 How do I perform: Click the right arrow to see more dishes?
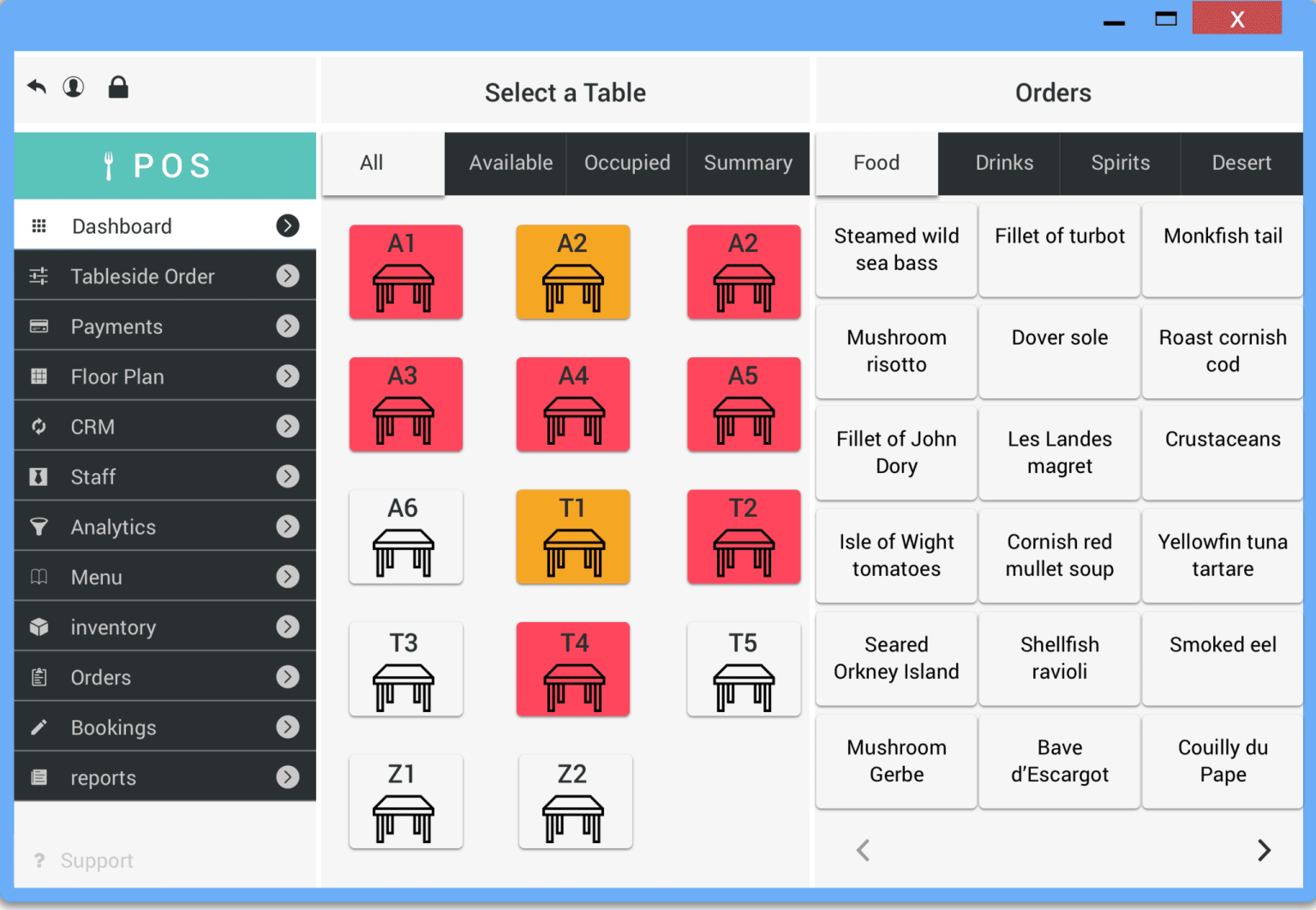[1264, 850]
